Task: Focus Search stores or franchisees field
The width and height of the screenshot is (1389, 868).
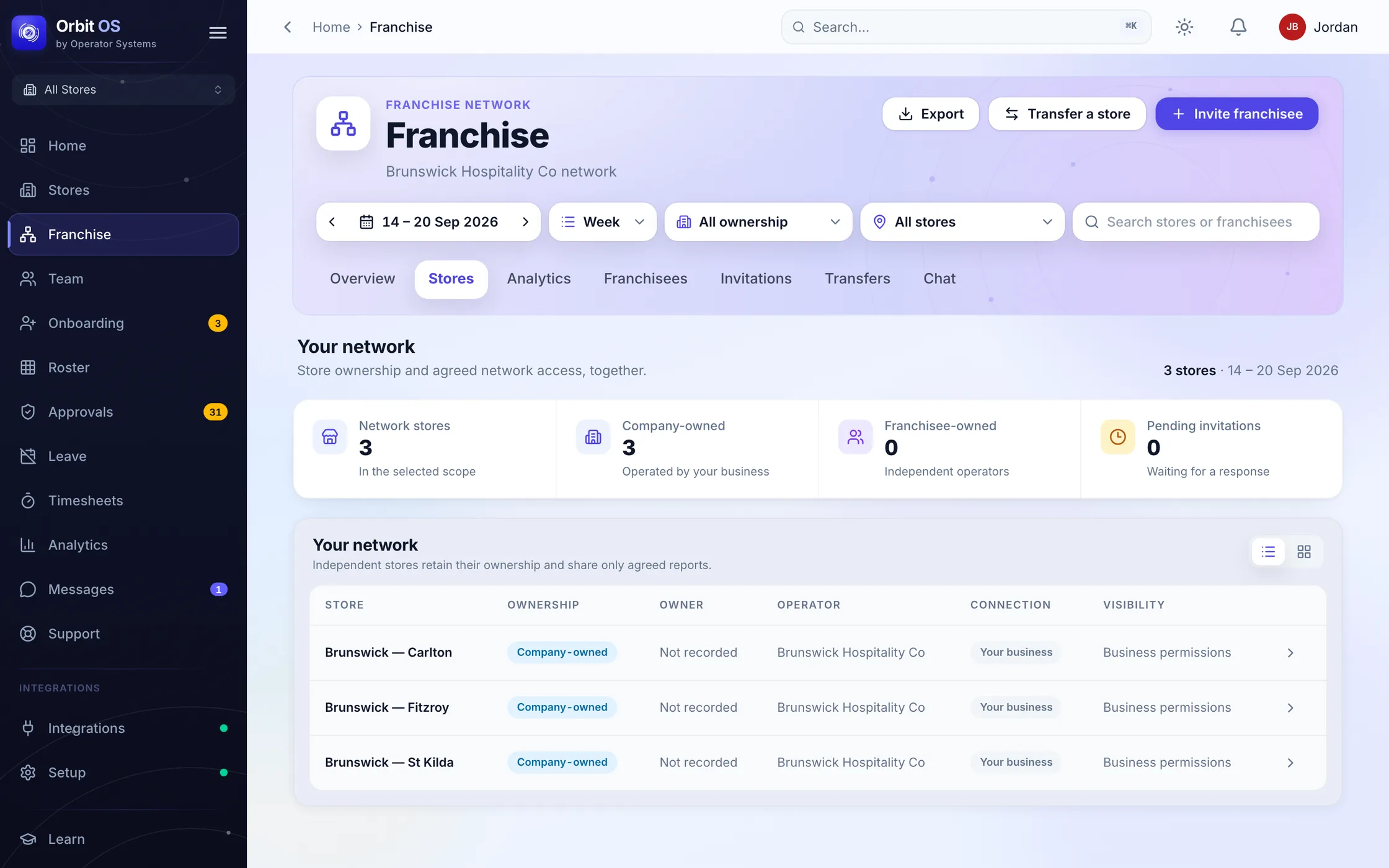Action: click(1196, 222)
